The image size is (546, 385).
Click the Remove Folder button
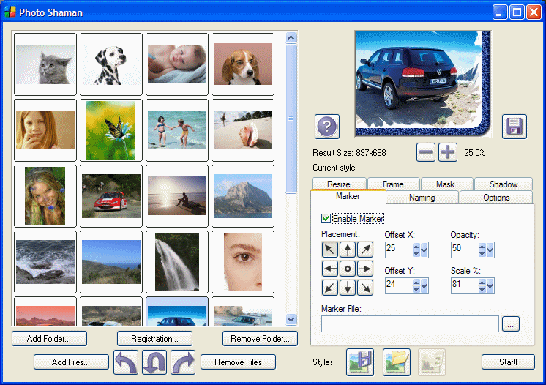260,338
